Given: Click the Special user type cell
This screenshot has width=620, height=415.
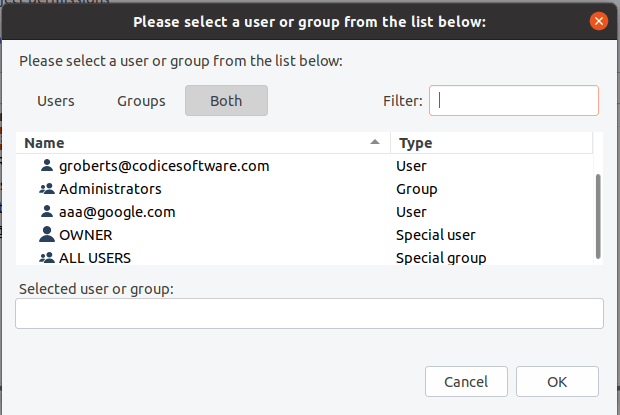Looking at the screenshot, I should click(x=436, y=235).
